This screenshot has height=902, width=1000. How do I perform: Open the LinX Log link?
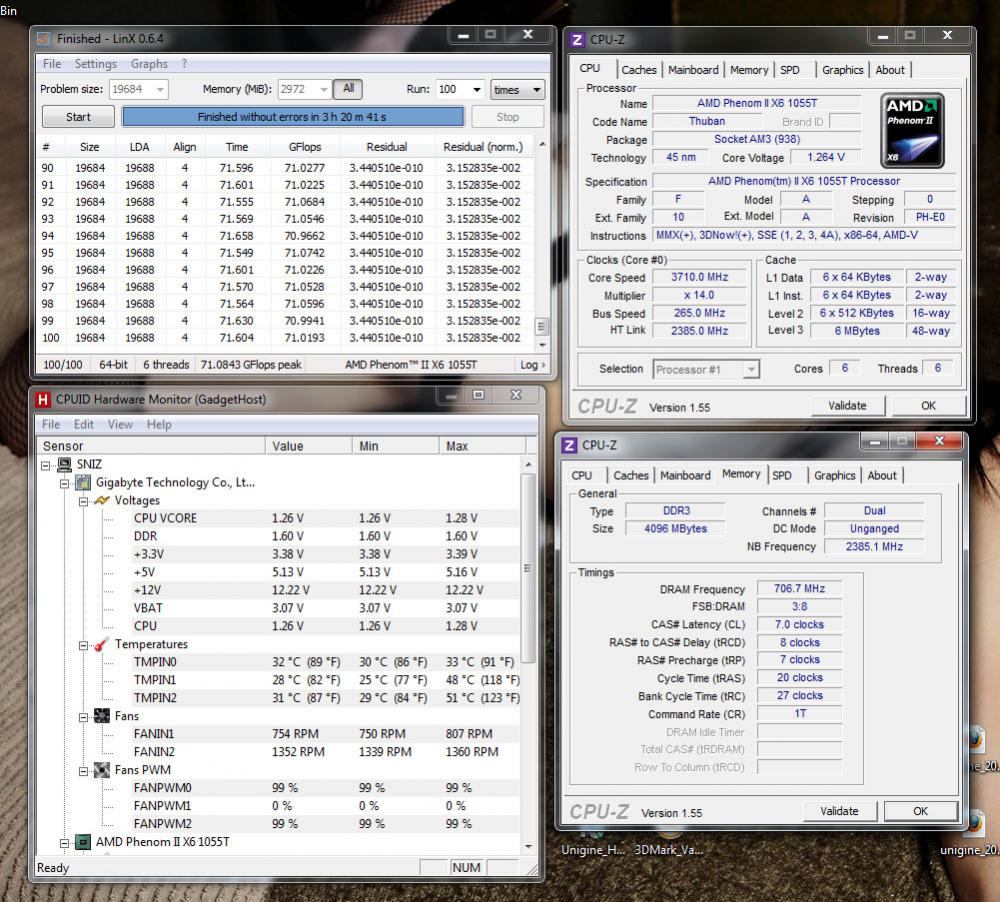[533, 365]
